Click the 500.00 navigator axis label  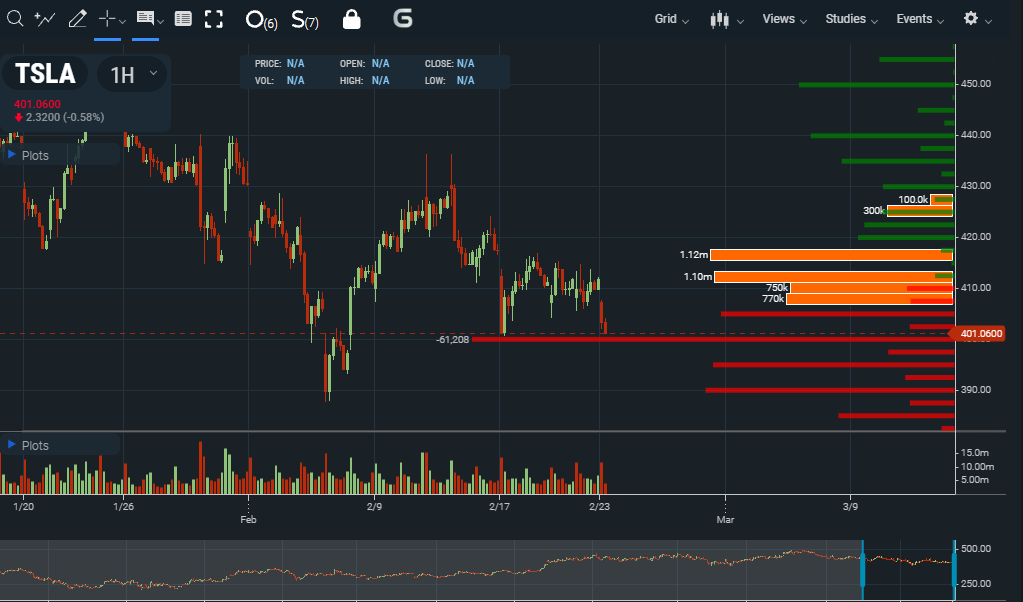pos(976,549)
